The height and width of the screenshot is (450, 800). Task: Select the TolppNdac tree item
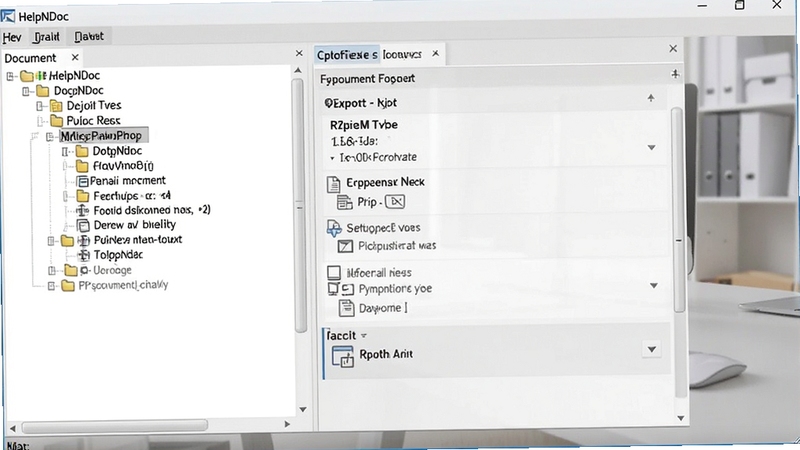[118, 255]
